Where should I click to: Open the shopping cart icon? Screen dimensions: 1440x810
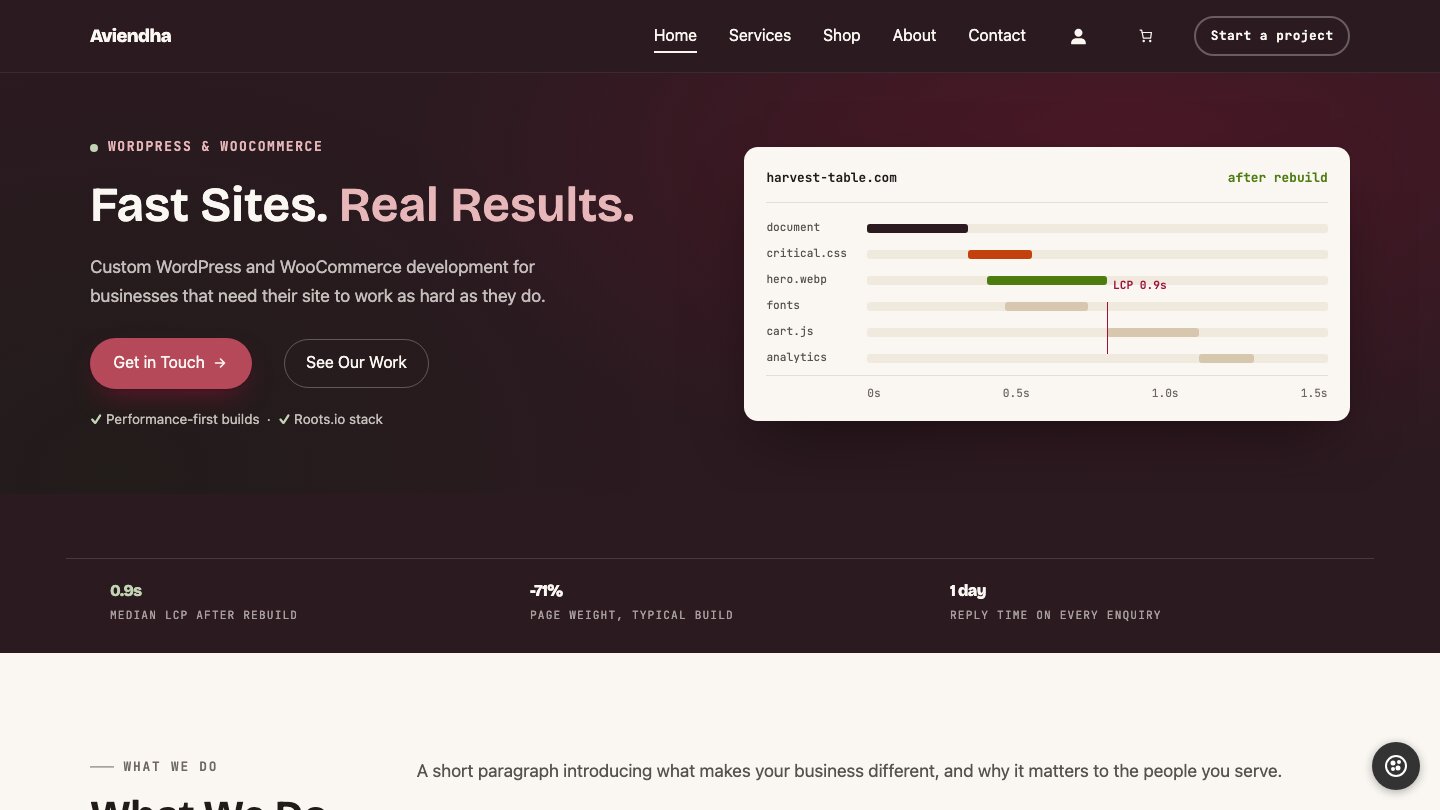coord(1146,36)
